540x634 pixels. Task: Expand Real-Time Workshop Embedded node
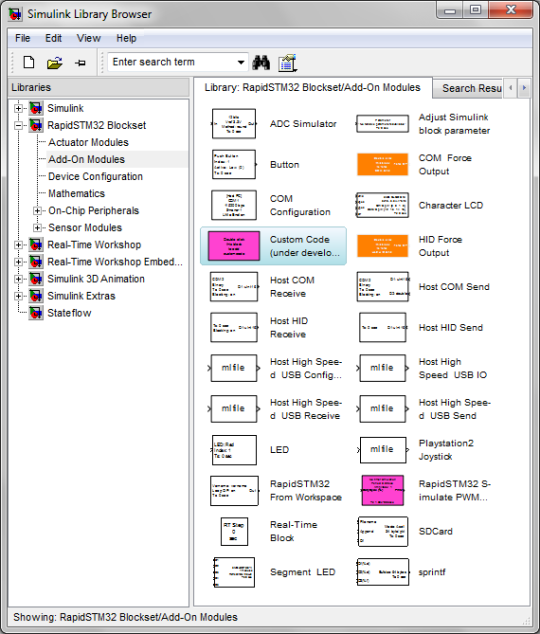click(x=18, y=262)
